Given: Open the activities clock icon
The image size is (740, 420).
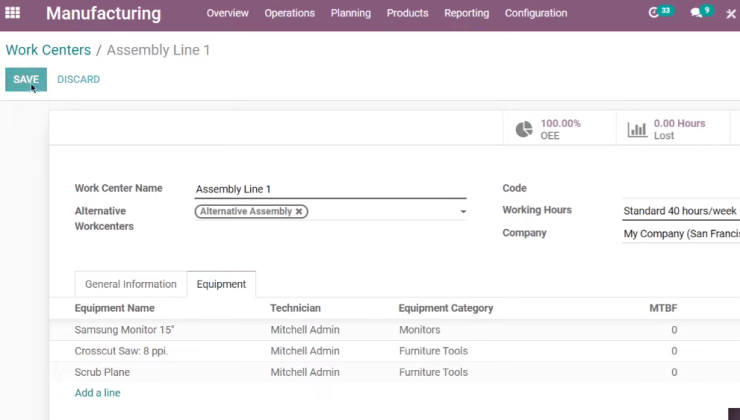Looking at the screenshot, I should point(654,13).
